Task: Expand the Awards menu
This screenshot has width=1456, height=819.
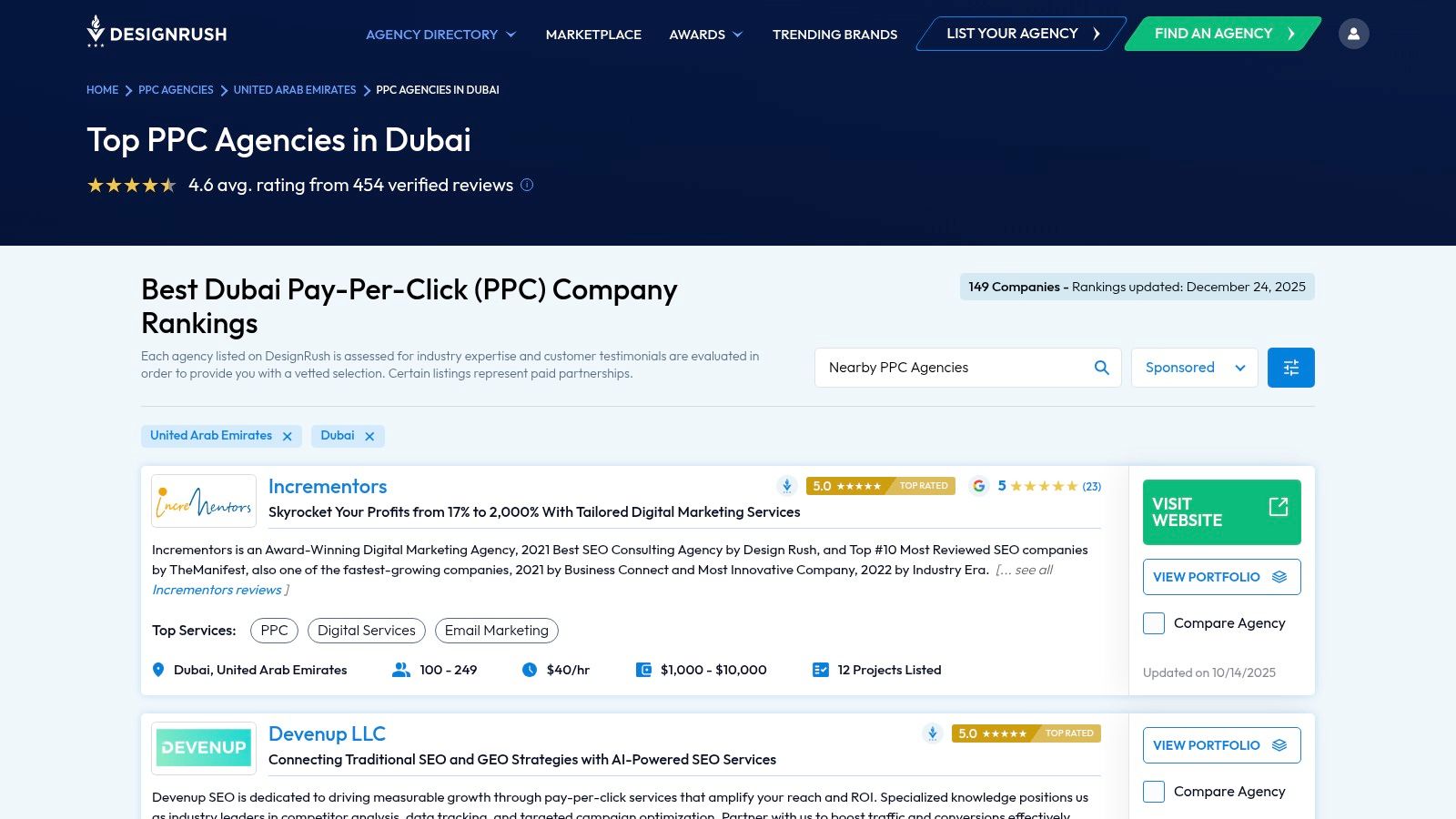Action: (x=705, y=34)
